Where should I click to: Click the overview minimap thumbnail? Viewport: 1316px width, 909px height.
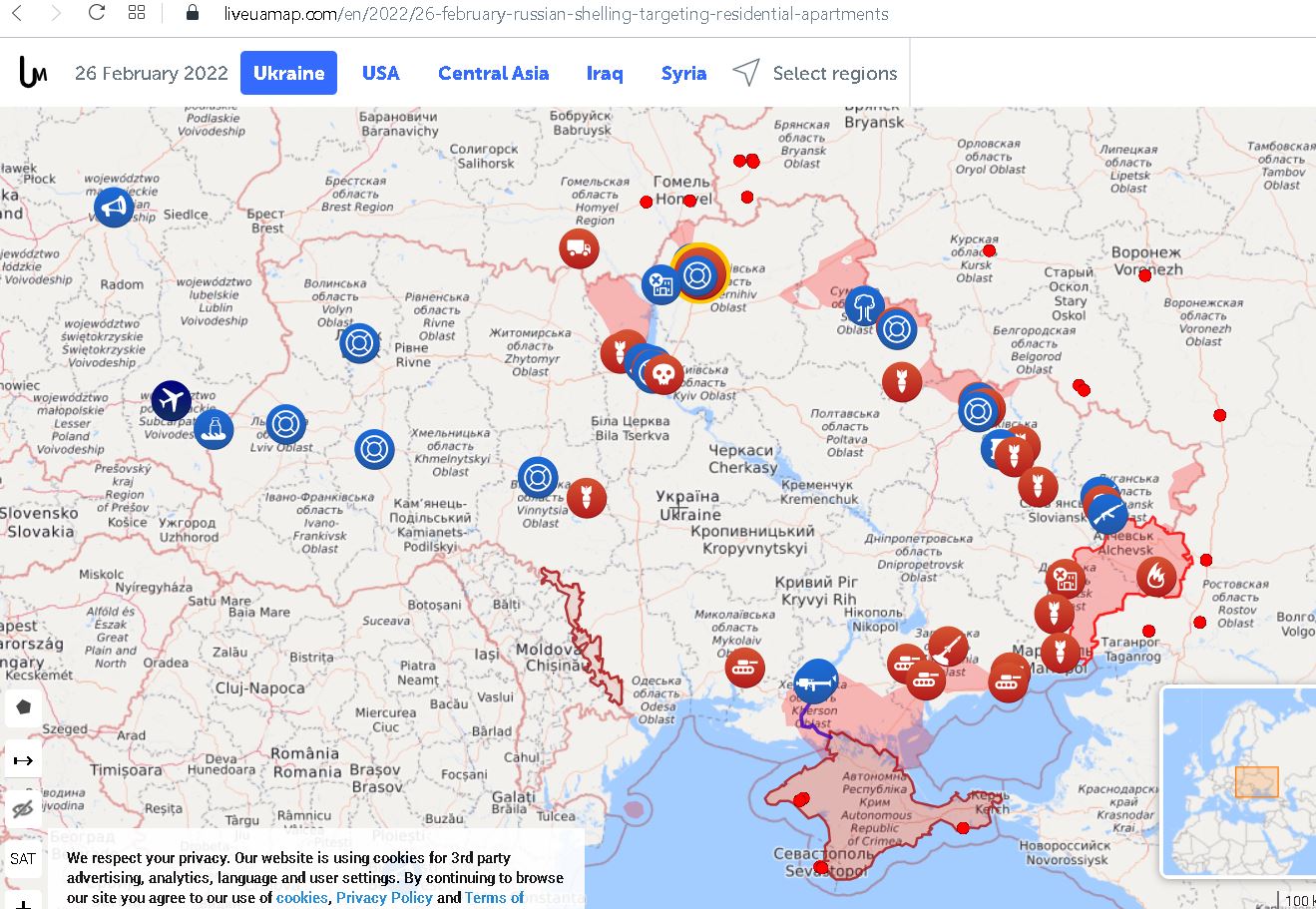[x=1239, y=781]
